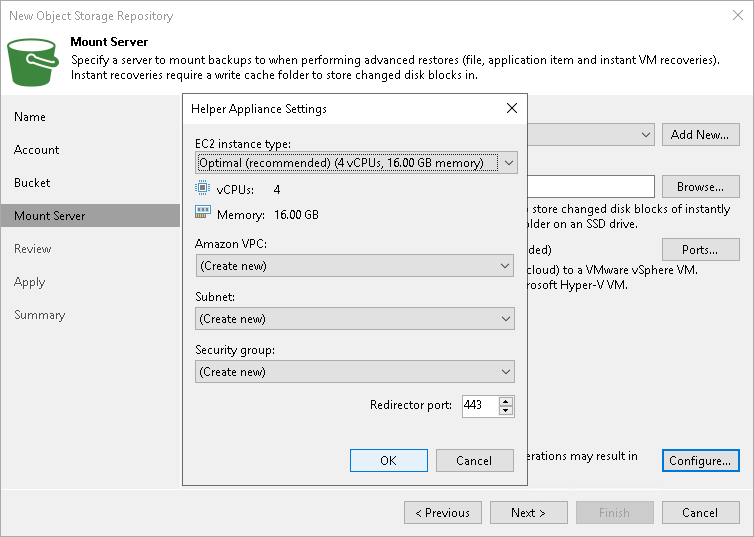754x537 pixels.
Task: Proceed with the Next button
Action: pos(528,512)
